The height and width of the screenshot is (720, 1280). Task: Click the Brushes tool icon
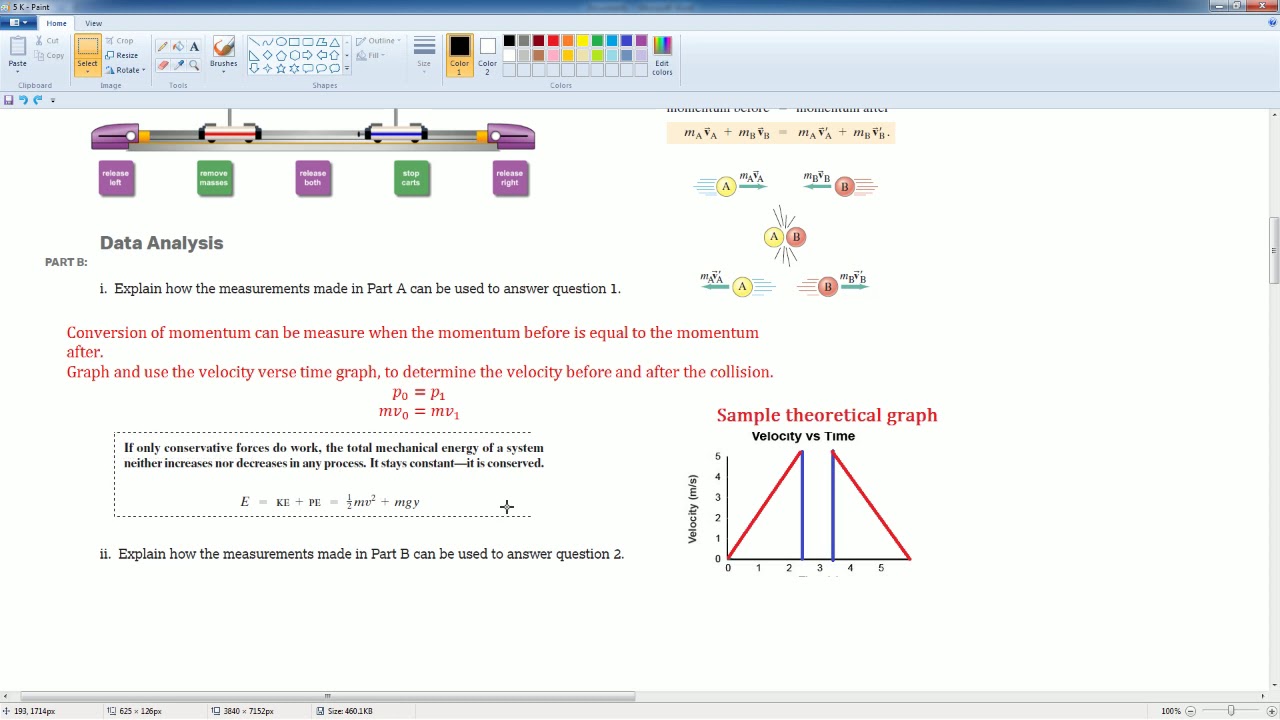tap(223, 47)
